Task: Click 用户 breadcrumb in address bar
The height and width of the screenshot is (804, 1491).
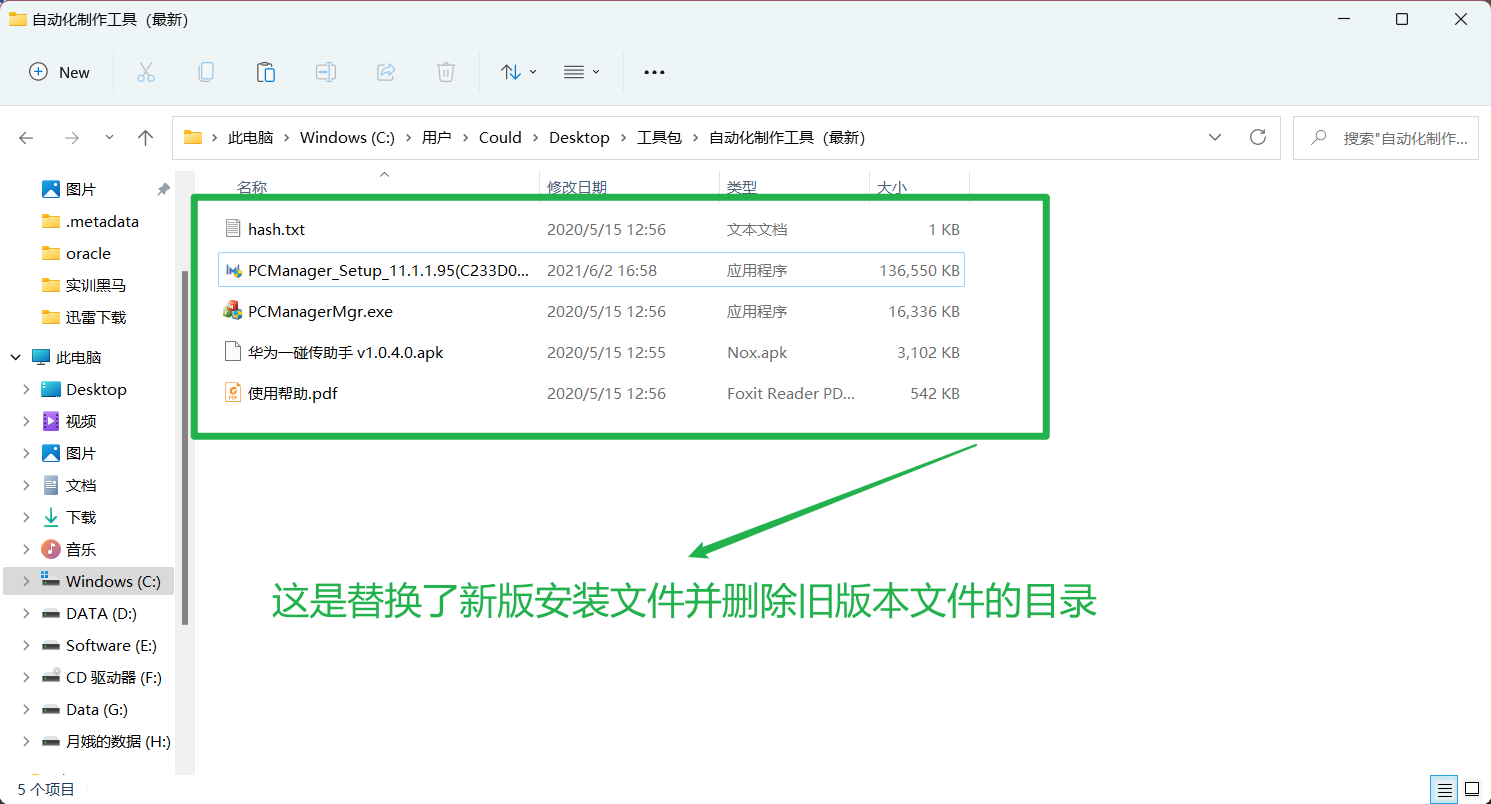Action: tap(436, 138)
